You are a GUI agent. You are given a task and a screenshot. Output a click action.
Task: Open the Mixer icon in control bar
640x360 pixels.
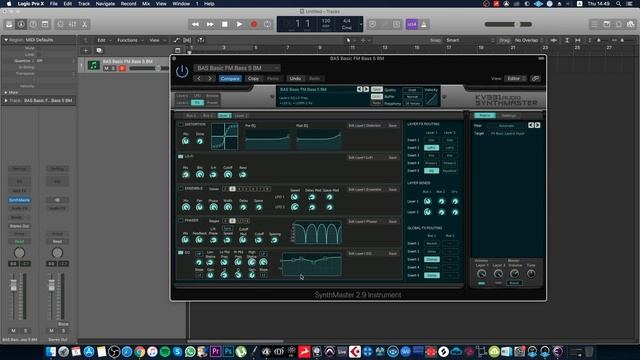(73, 24)
